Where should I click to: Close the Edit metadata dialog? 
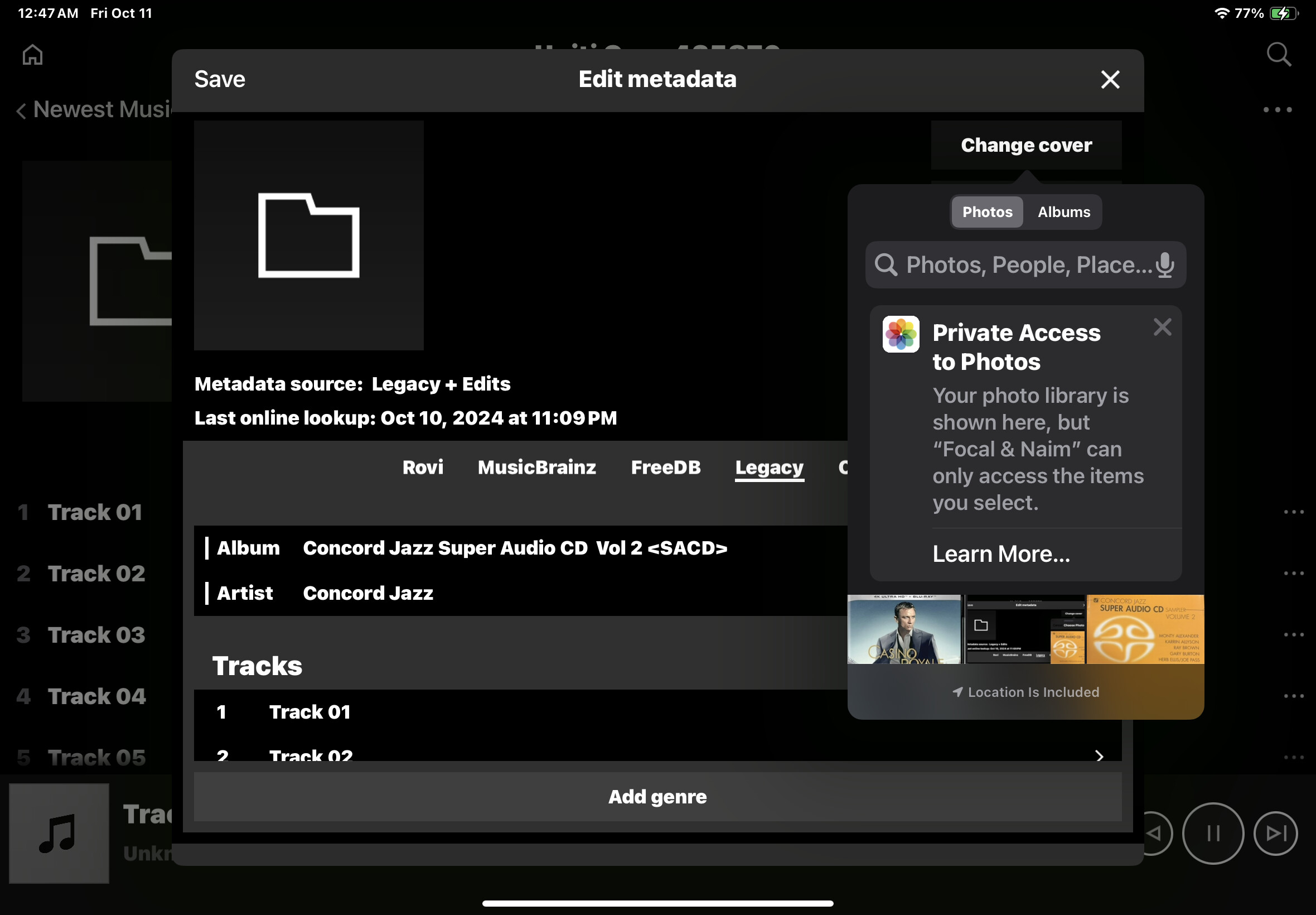point(1110,80)
